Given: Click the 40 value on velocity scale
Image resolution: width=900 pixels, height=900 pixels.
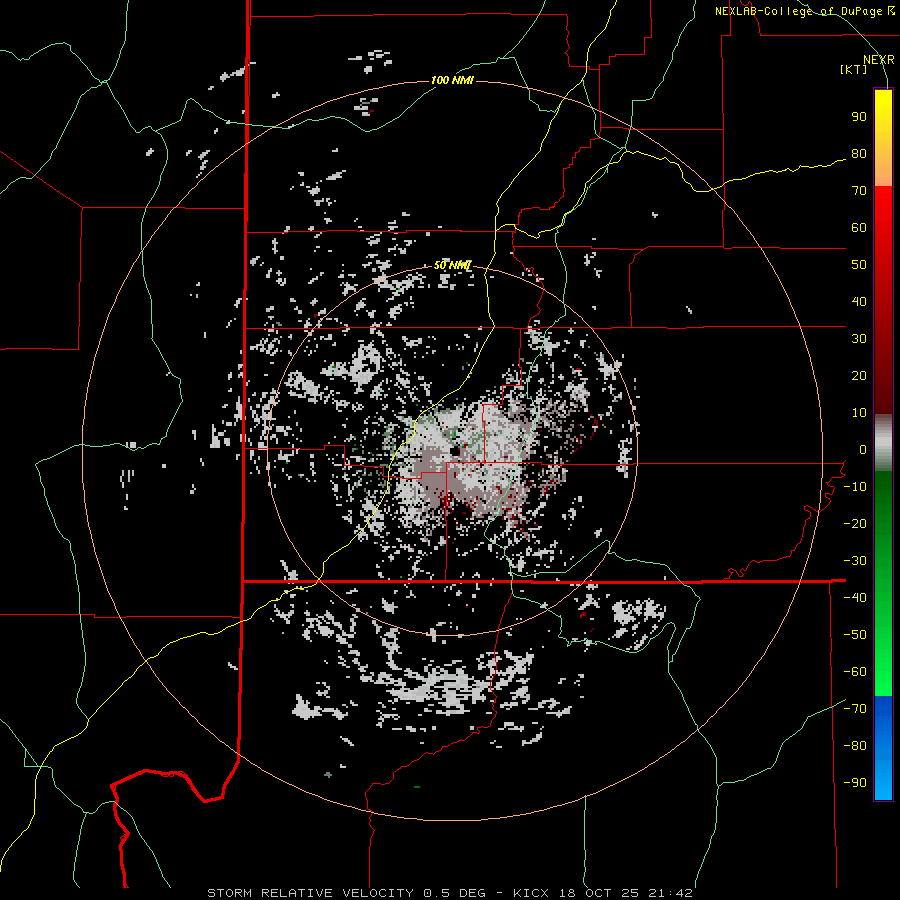Looking at the screenshot, I should click(x=859, y=302).
